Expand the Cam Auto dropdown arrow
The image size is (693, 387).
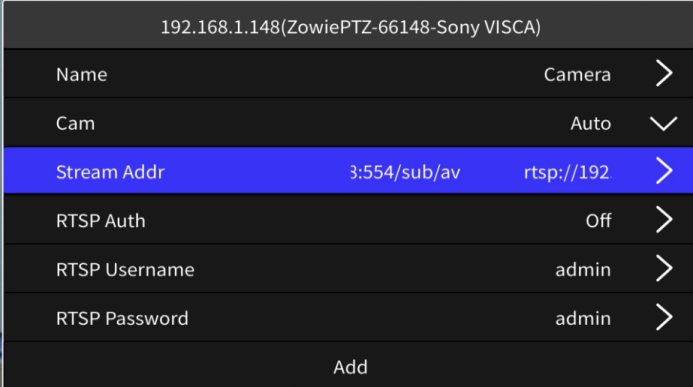click(x=663, y=123)
